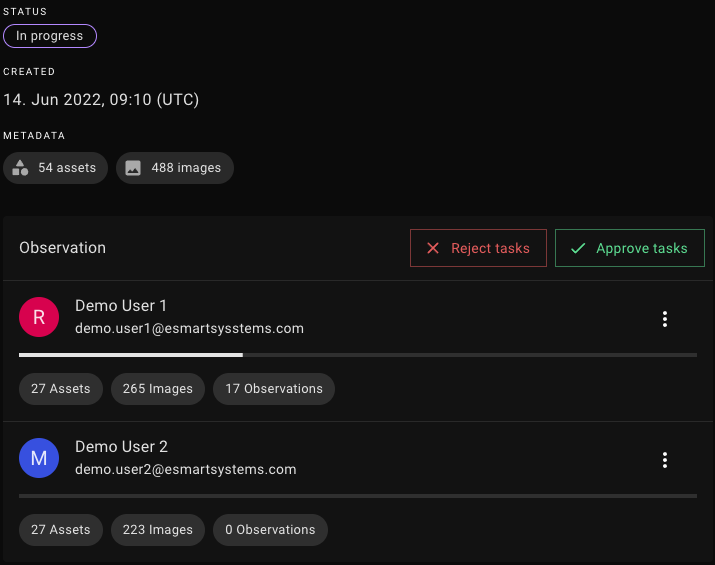715x565 pixels.
Task: Select the 17 Observations chip
Action: pos(274,389)
